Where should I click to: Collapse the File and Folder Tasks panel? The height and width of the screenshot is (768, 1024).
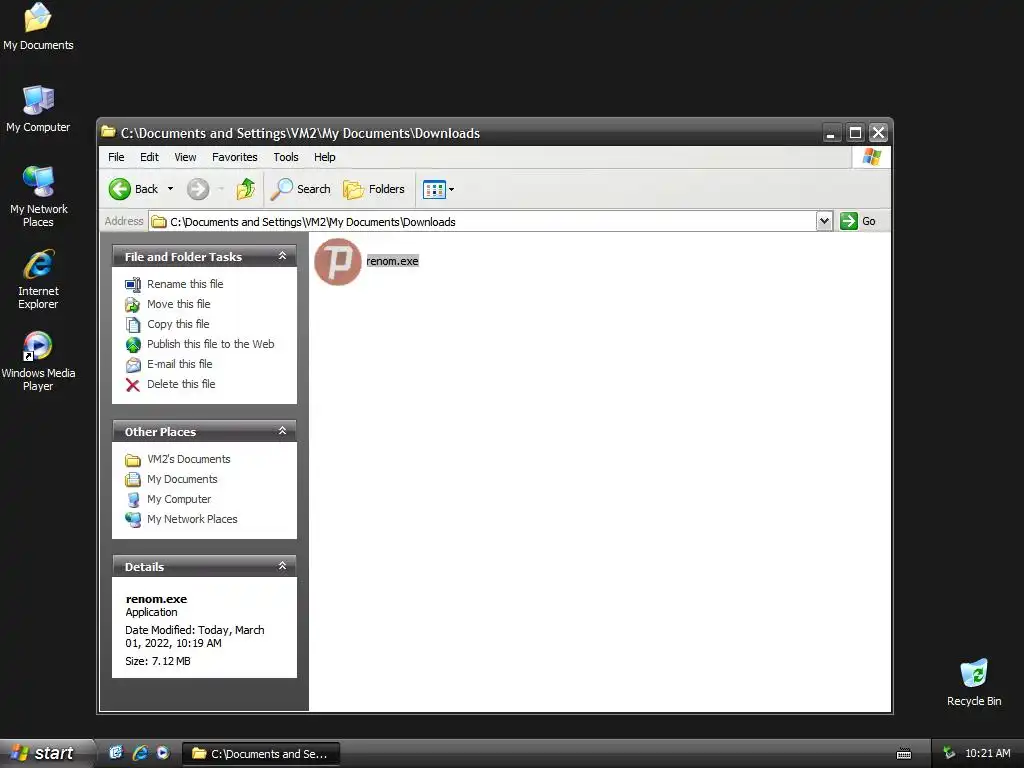click(283, 256)
